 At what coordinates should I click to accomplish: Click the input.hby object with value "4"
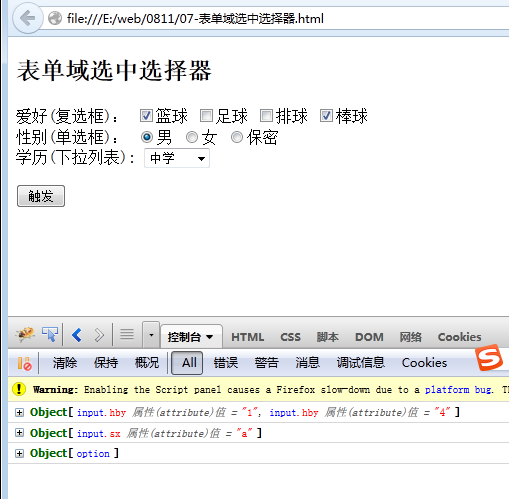click(x=294, y=413)
